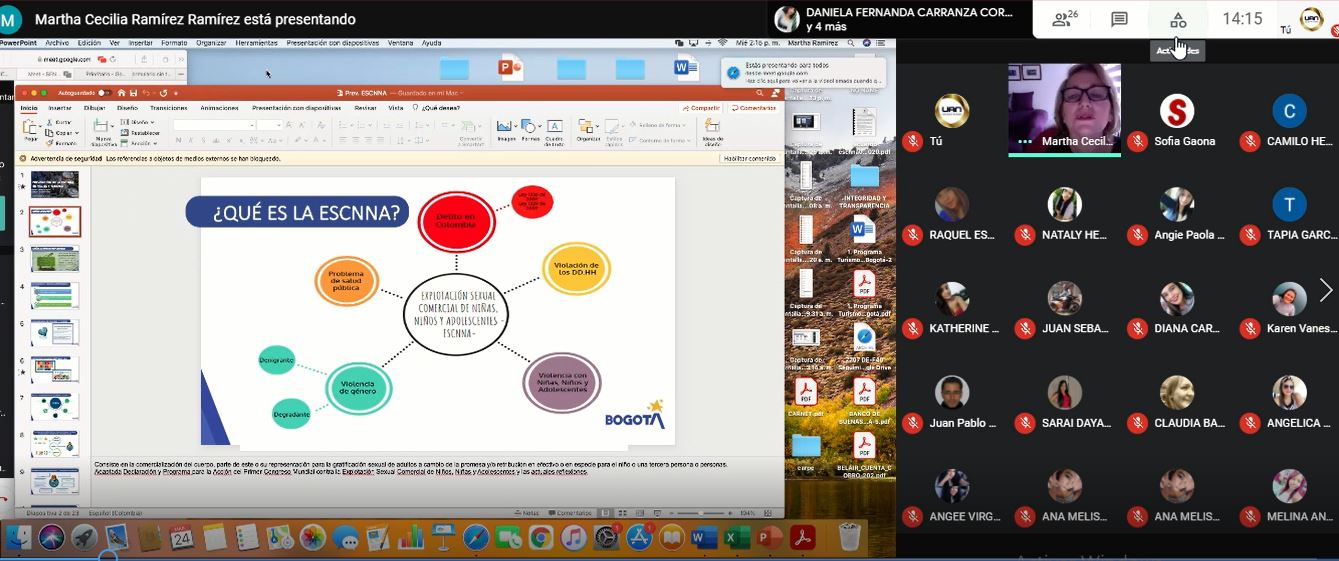
Task: Toggle the Autoguardado switch
Action: 103,93
